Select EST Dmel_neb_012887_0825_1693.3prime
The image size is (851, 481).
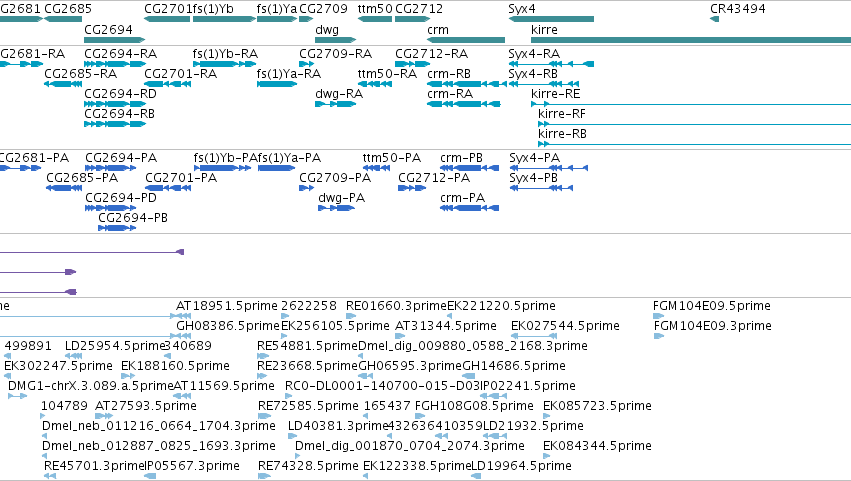click(158, 446)
